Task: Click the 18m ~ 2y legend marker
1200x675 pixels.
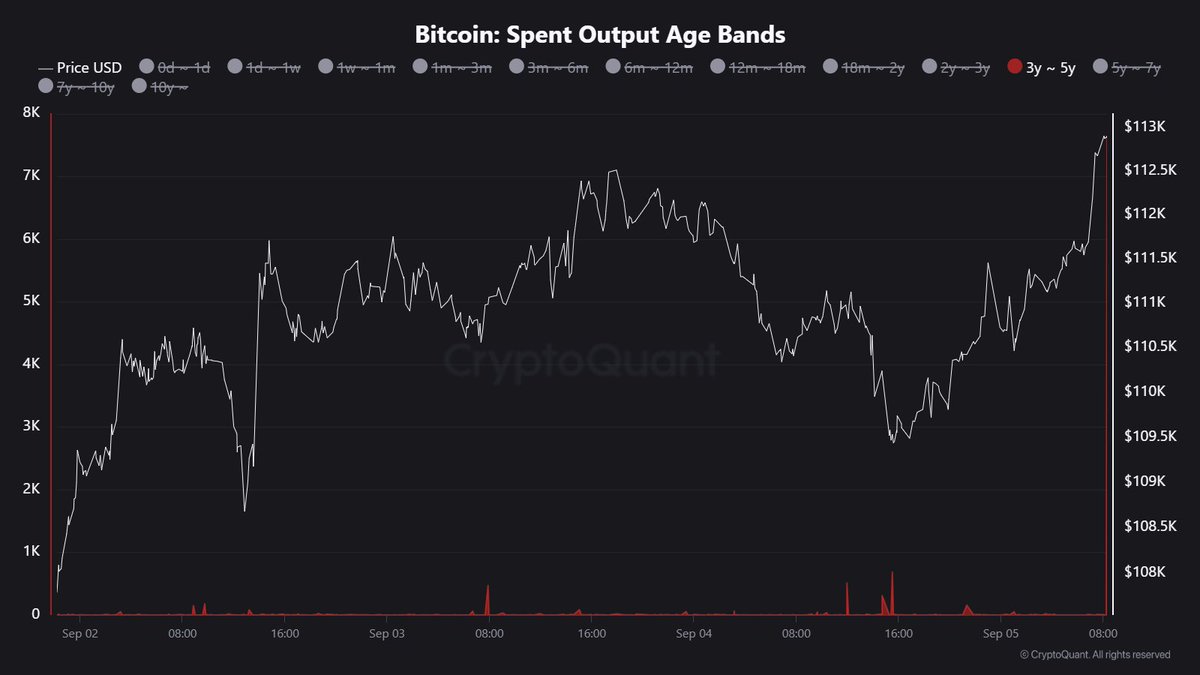Action: tap(830, 67)
